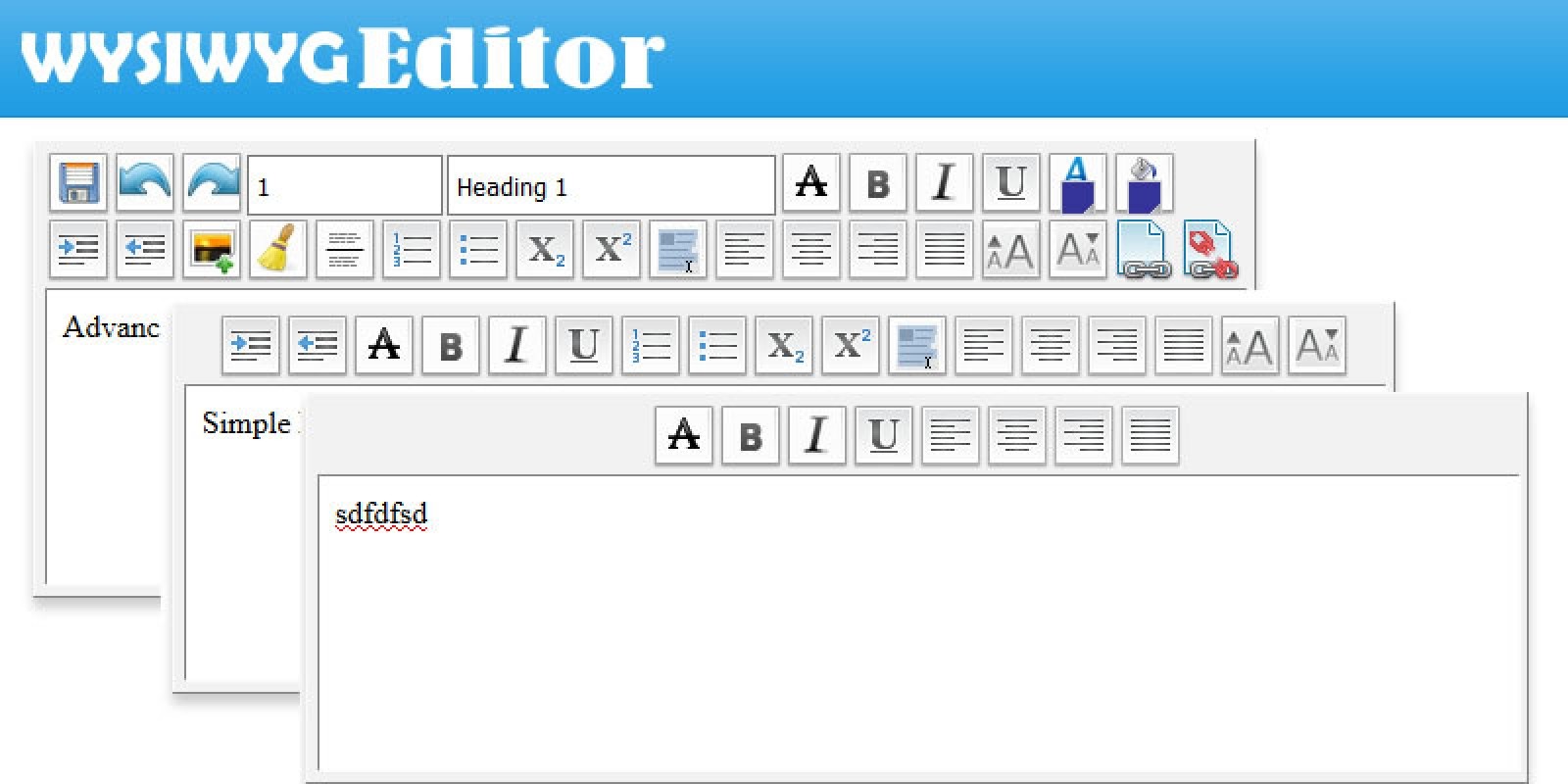
Task: Remove the link with the red chain icon
Action: pyautogui.click(x=1211, y=250)
